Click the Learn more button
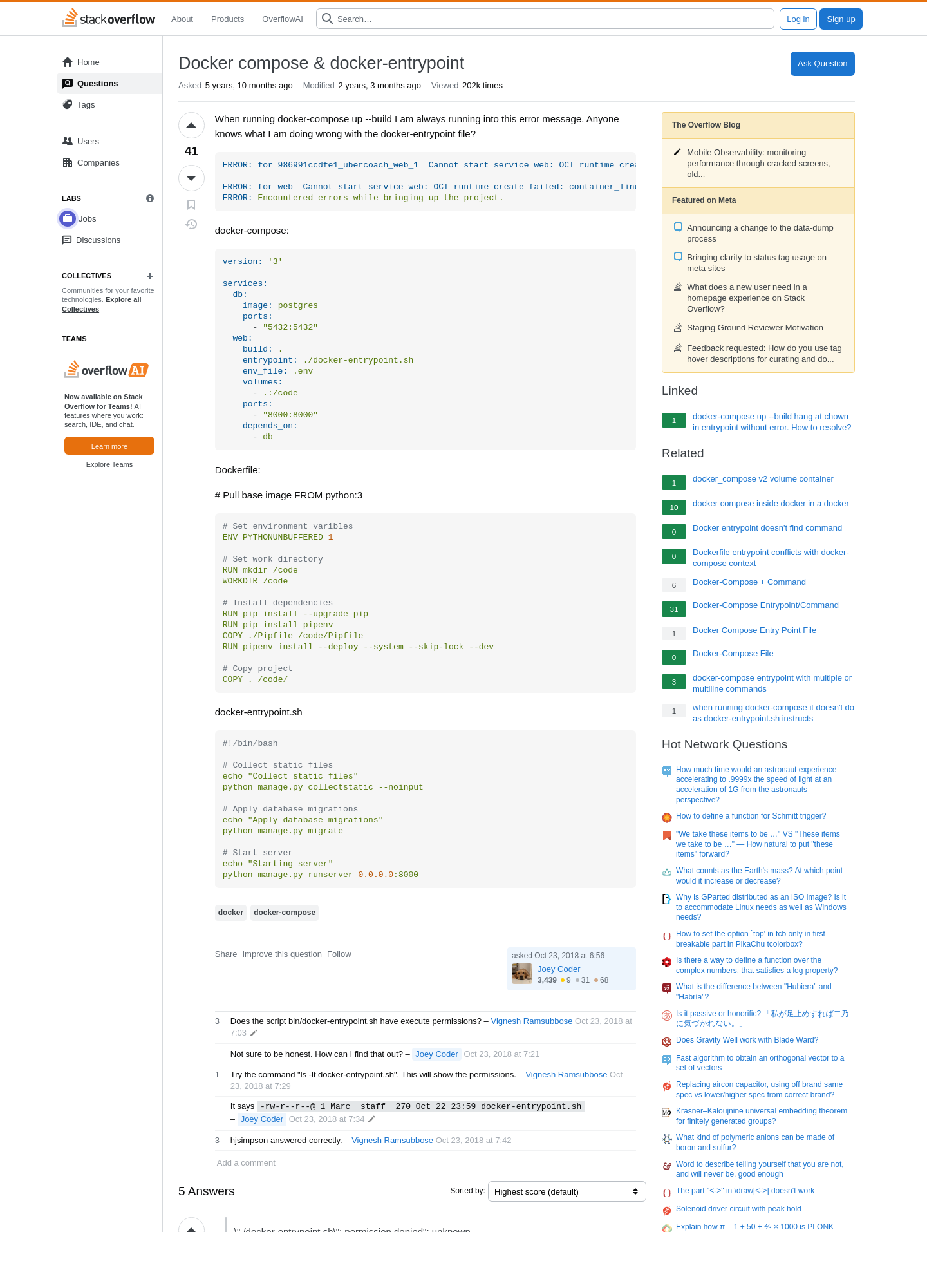Screen dimensions: 927x1288 [109, 446]
